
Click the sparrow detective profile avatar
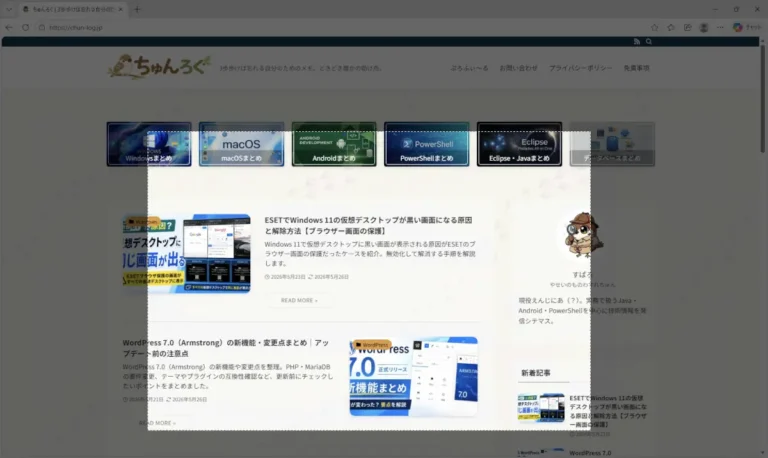(582, 235)
